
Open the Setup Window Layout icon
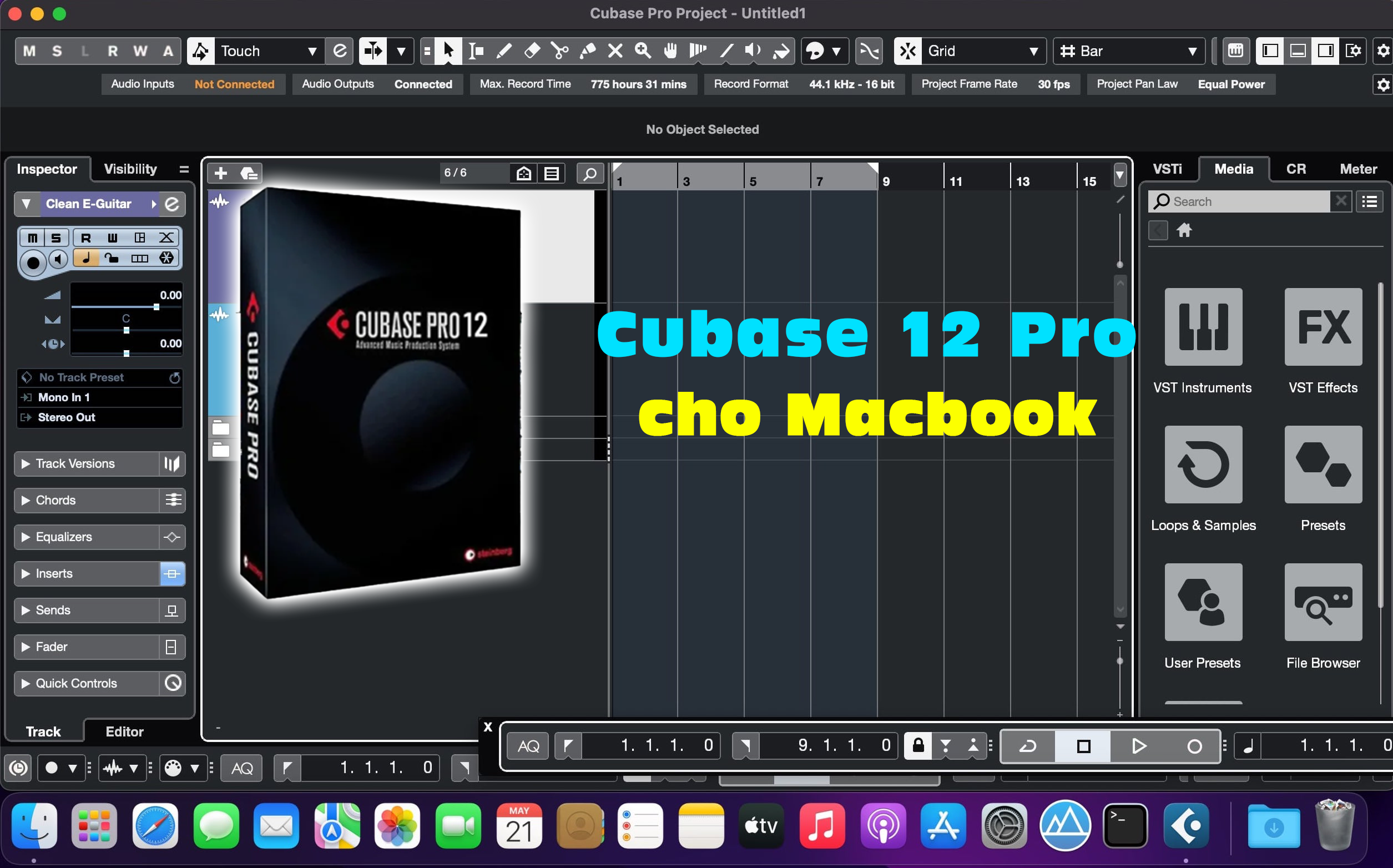pos(1353,51)
